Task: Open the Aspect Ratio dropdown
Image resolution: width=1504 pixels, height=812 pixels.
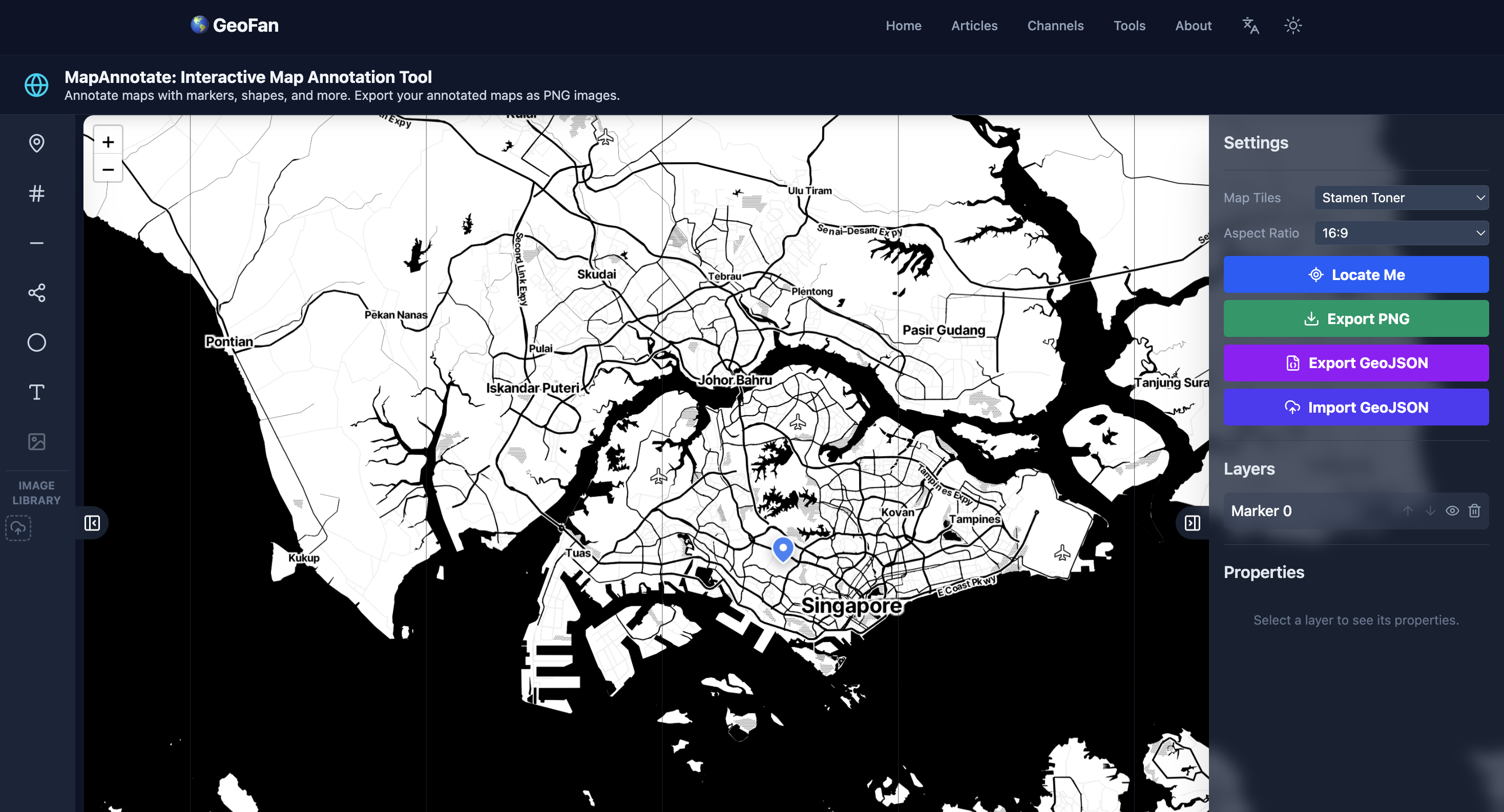Action: (1401, 233)
